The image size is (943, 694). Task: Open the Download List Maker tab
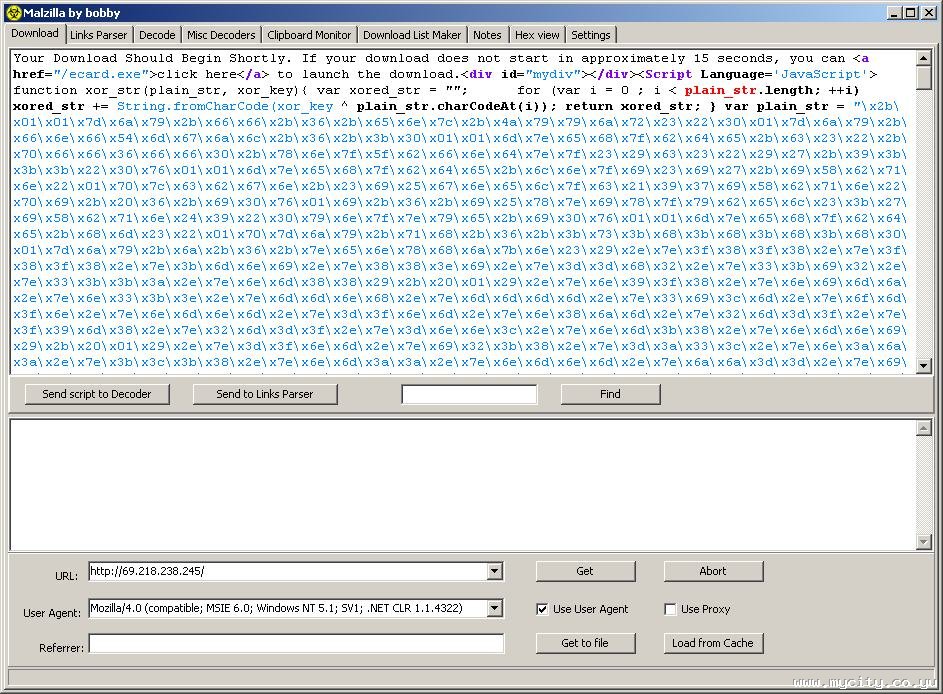(412, 35)
